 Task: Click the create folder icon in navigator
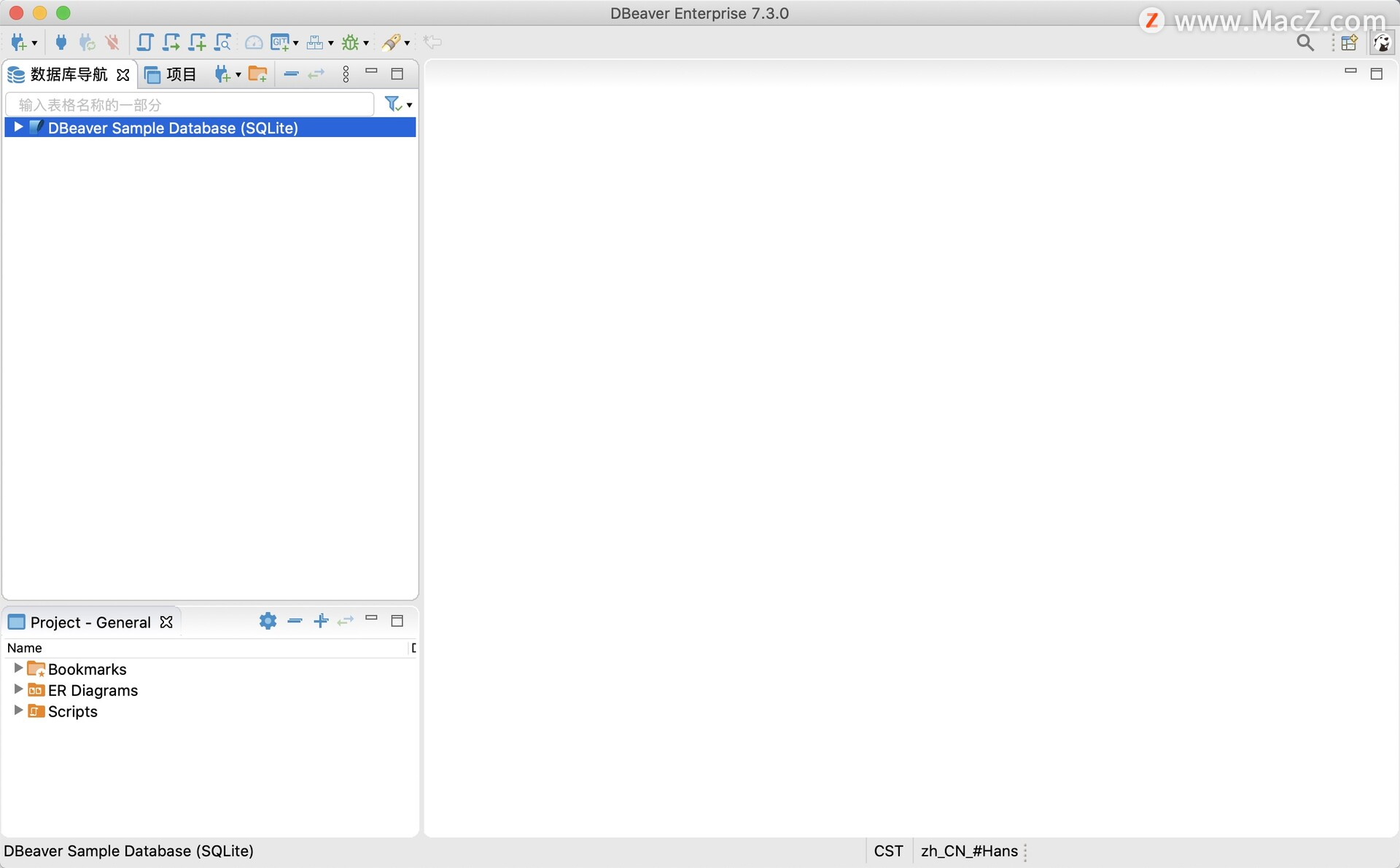257,74
